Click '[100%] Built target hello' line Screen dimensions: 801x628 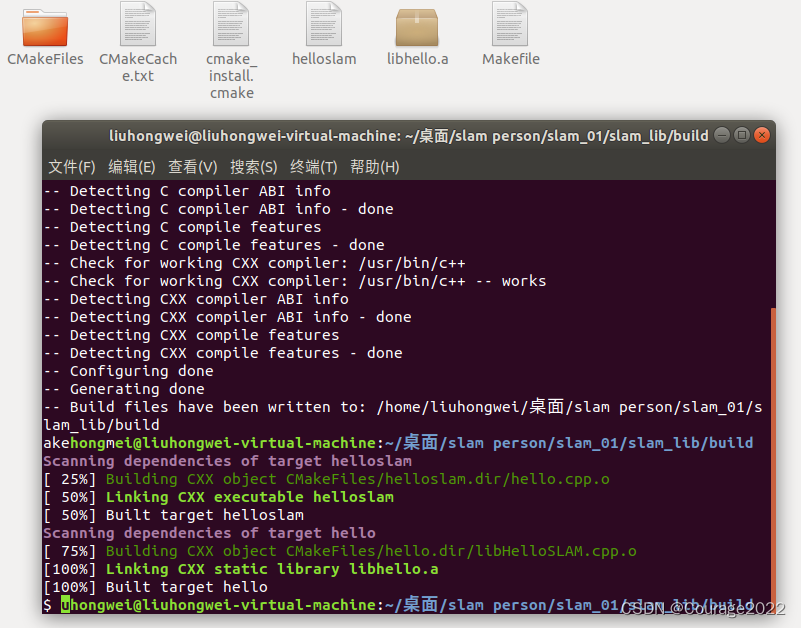coord(155,587)
